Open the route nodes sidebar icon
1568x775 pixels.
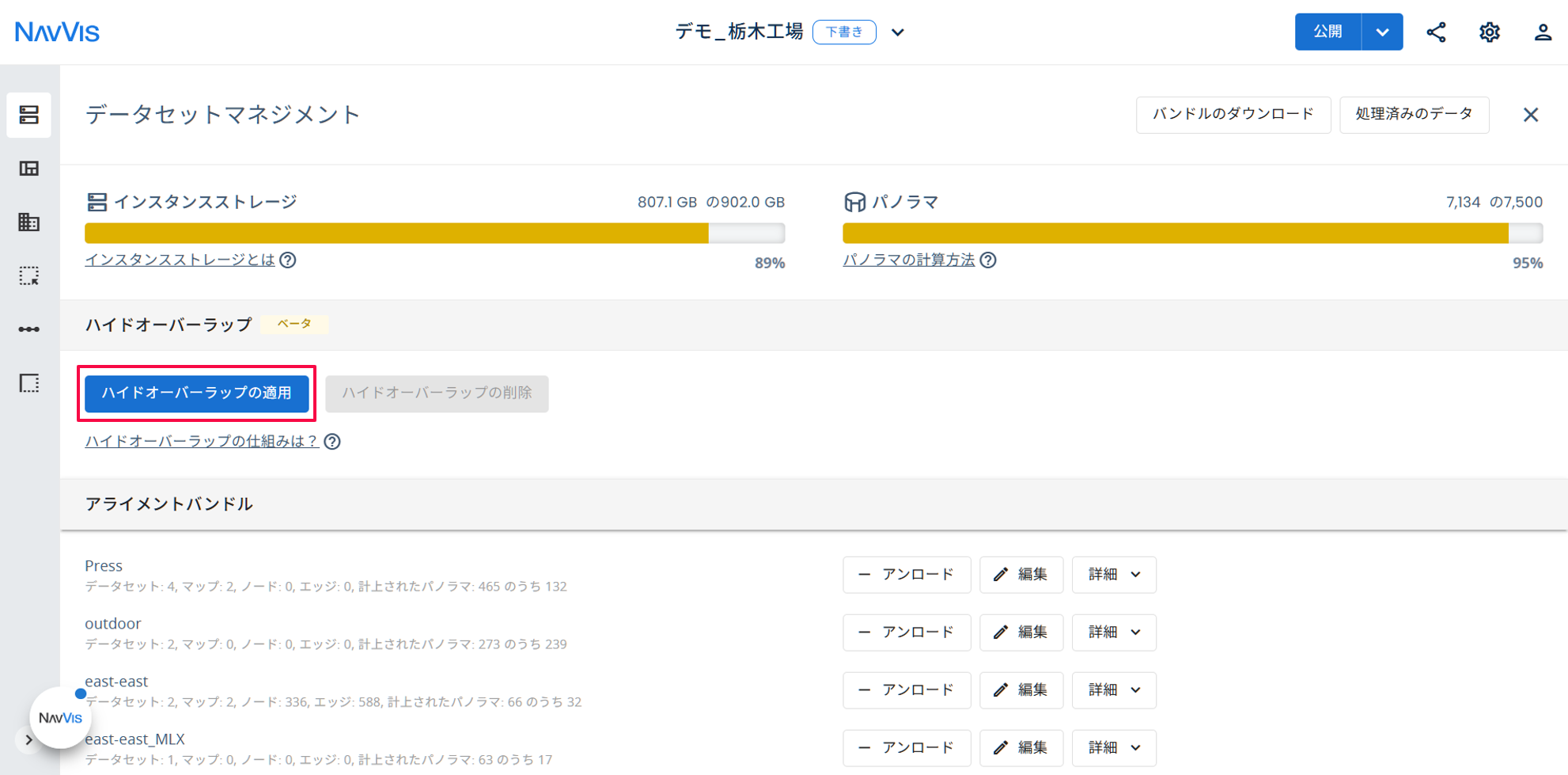29,329
